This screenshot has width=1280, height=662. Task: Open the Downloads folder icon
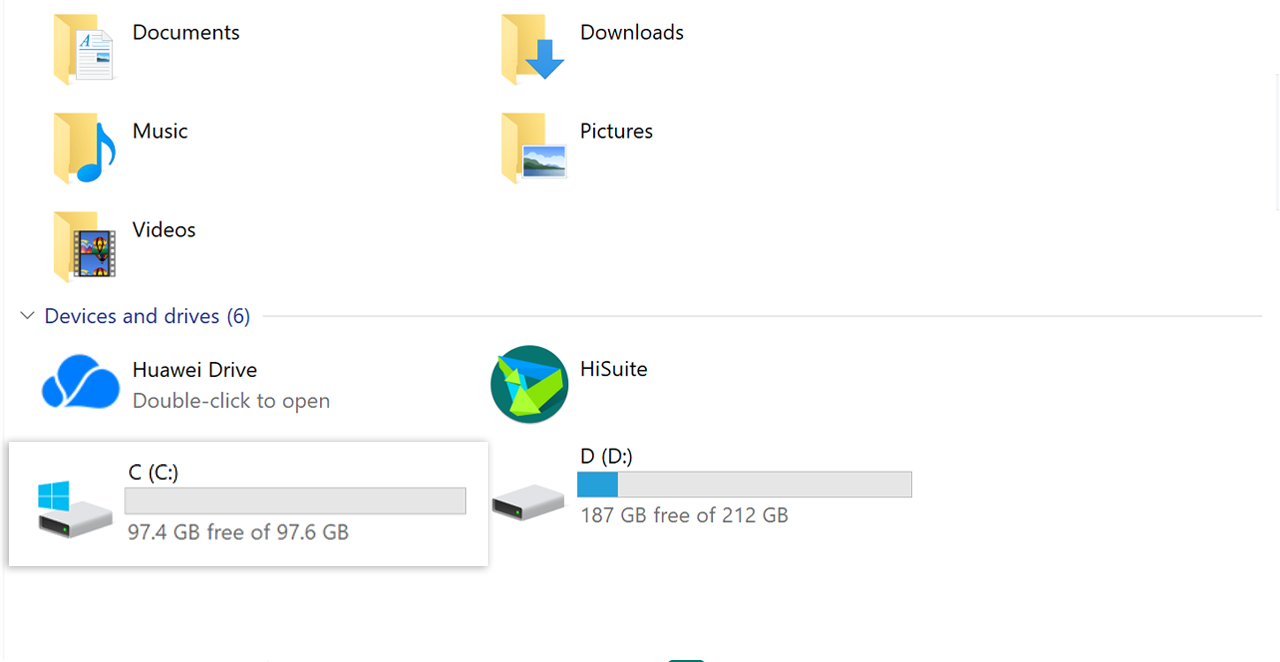(x=533, y=50)
